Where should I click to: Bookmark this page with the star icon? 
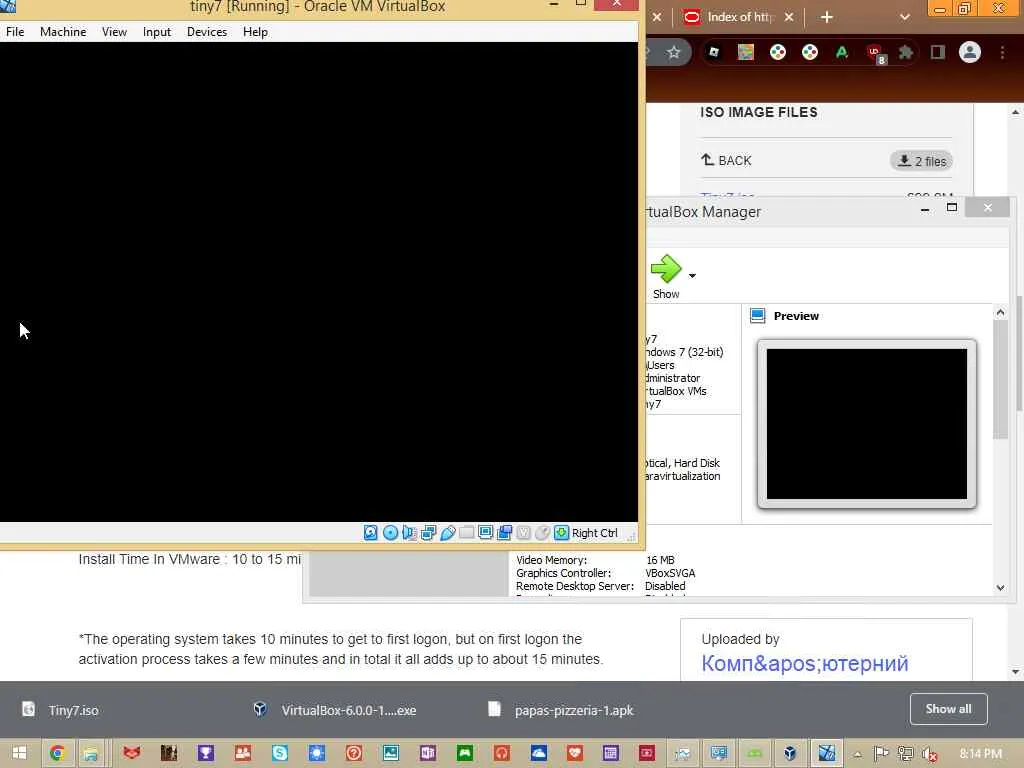point(674,52)
